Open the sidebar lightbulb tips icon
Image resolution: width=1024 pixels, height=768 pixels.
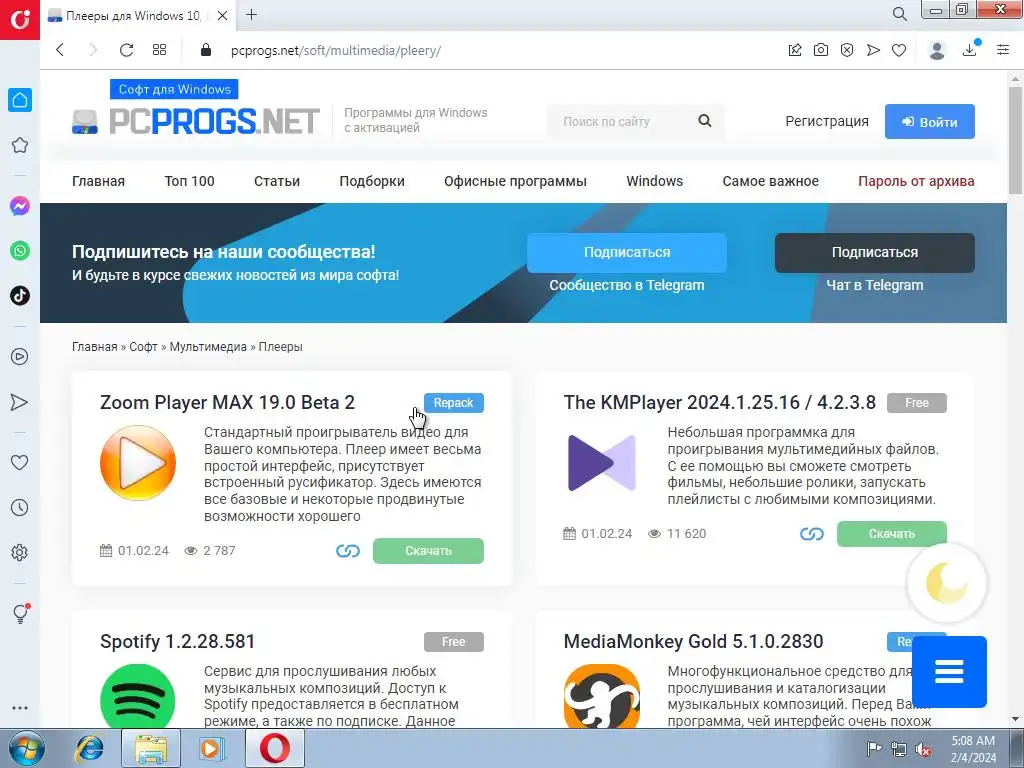pos(20,613)
